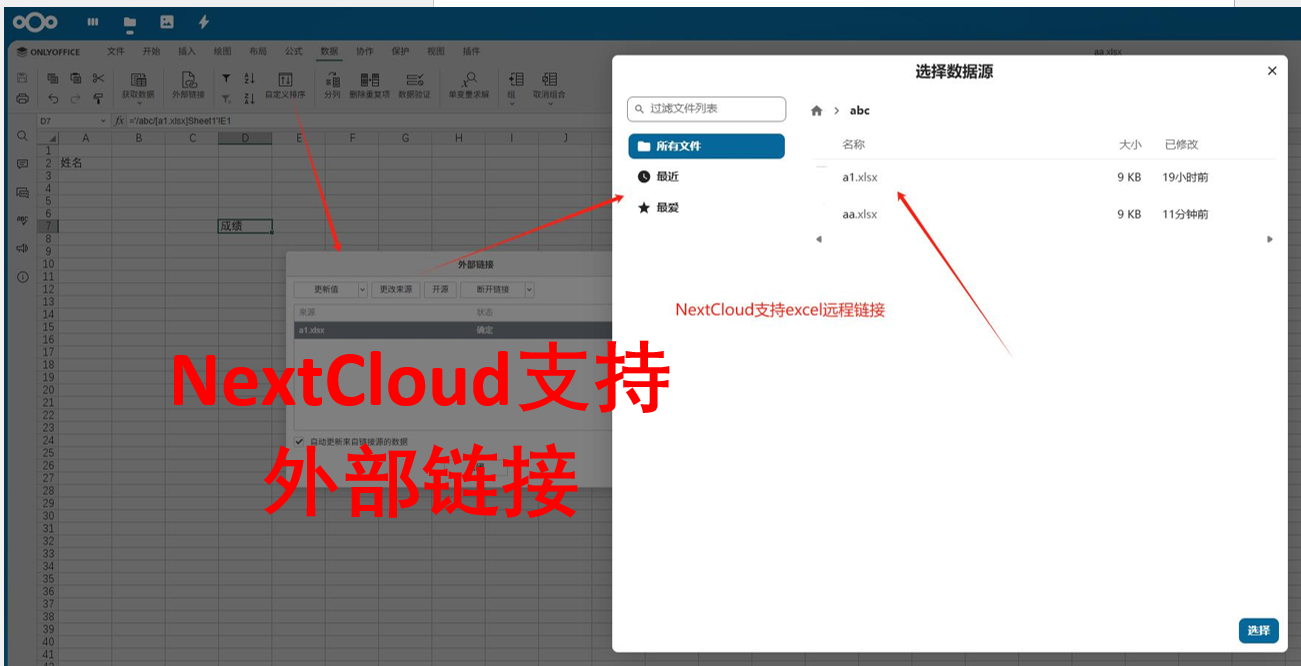Open the 断开链接 dropdown arrow
Image resolution: width=1301 pixels, height=666 pixels.
tap(529, 289)
